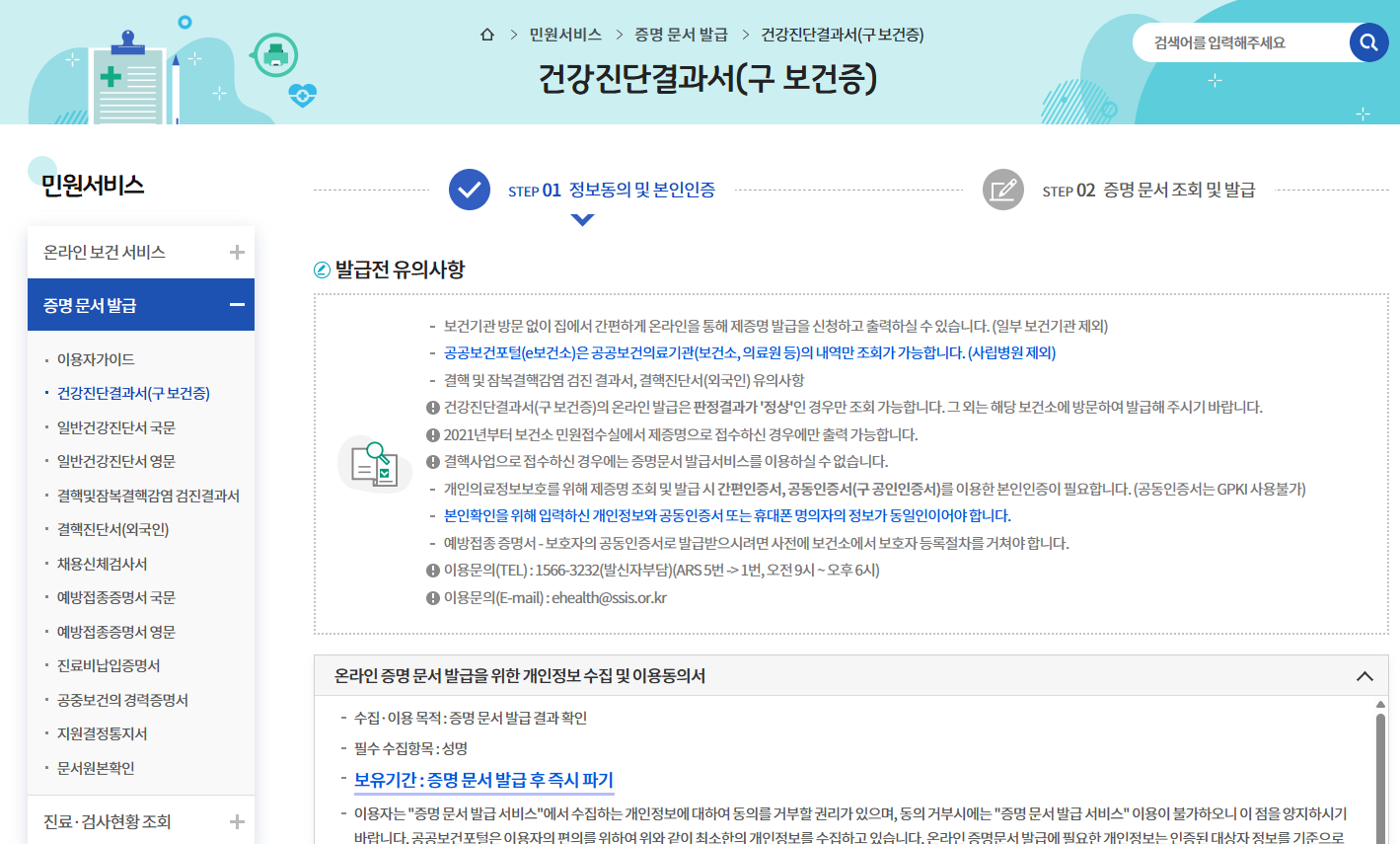Click the document-with-magnifier illustration icon
Viewport: 1400px width, 844px height.
pyautogui.click(x=374, y=465)
